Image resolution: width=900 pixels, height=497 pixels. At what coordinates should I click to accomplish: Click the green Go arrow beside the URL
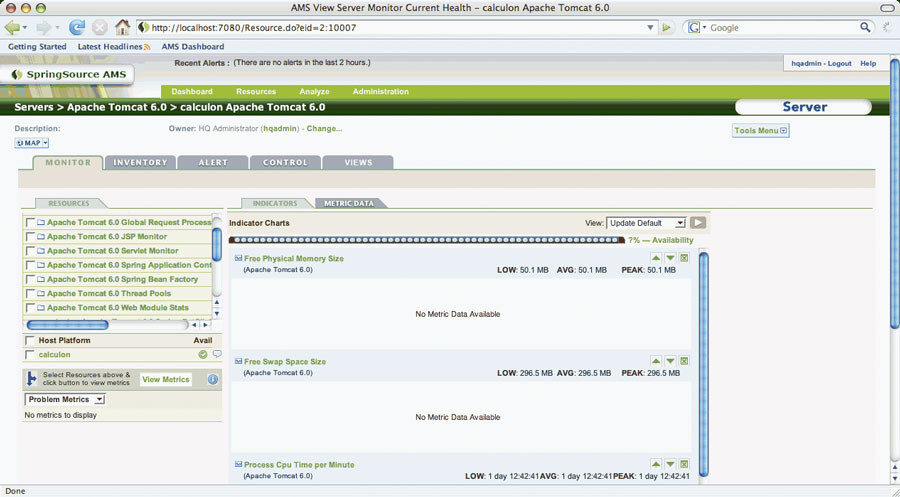666,27
